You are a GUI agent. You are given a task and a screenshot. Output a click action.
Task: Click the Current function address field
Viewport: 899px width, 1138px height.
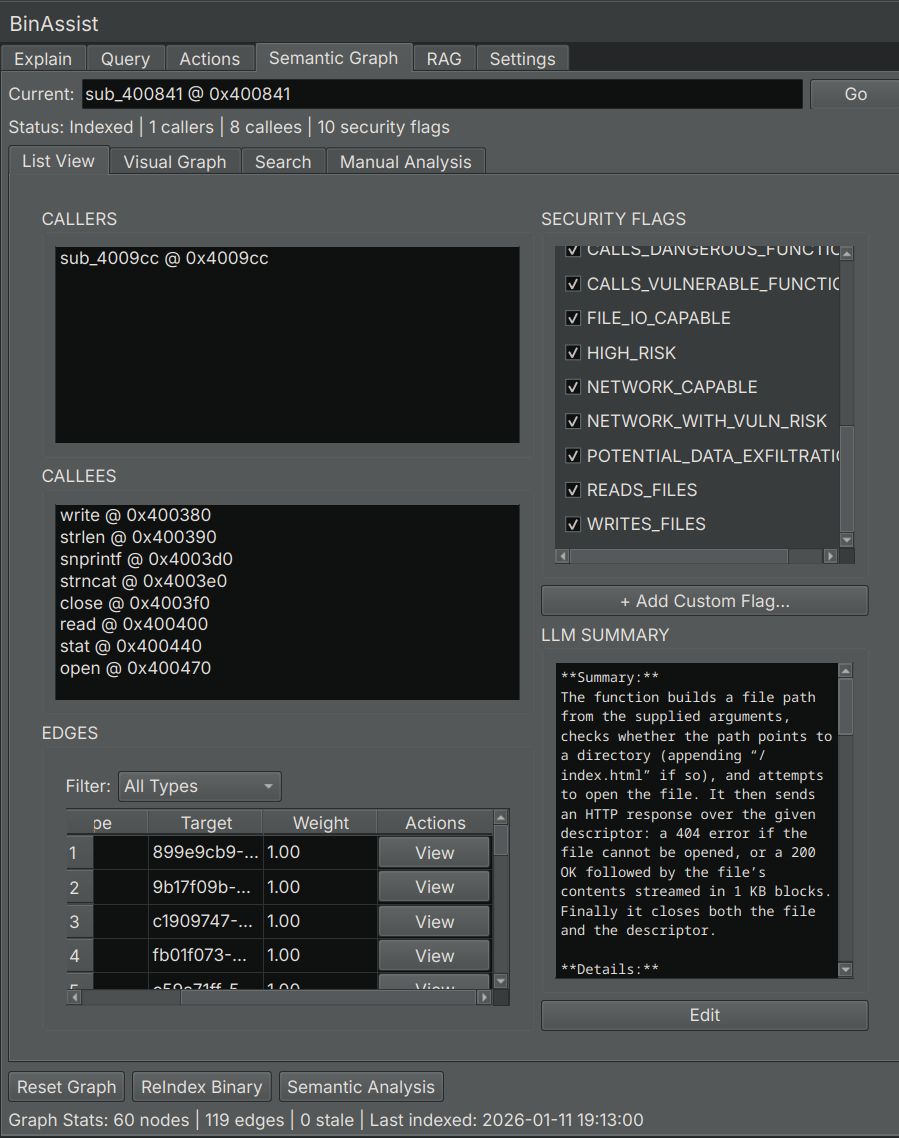(442, 94)
